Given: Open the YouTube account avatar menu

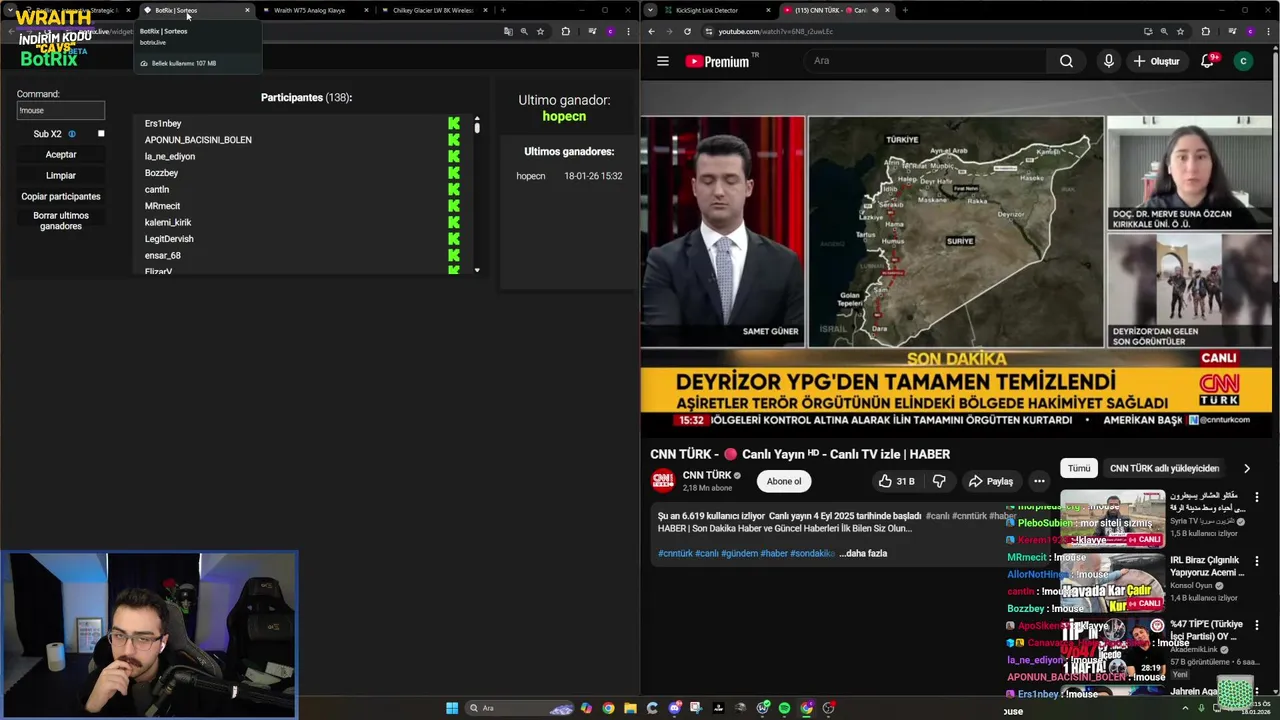Looking at the screenshot, I should point(1243,61).
